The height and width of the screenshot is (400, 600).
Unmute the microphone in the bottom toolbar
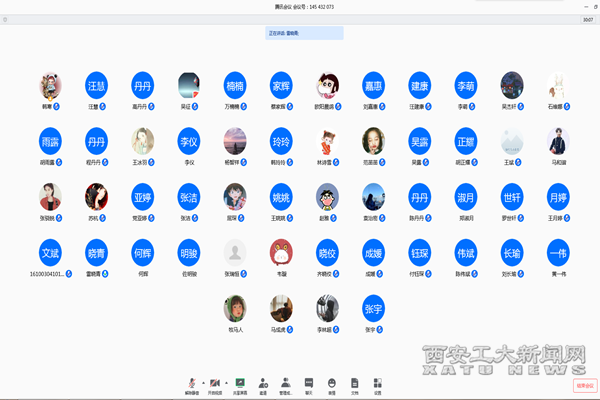[x=192, y=383]
